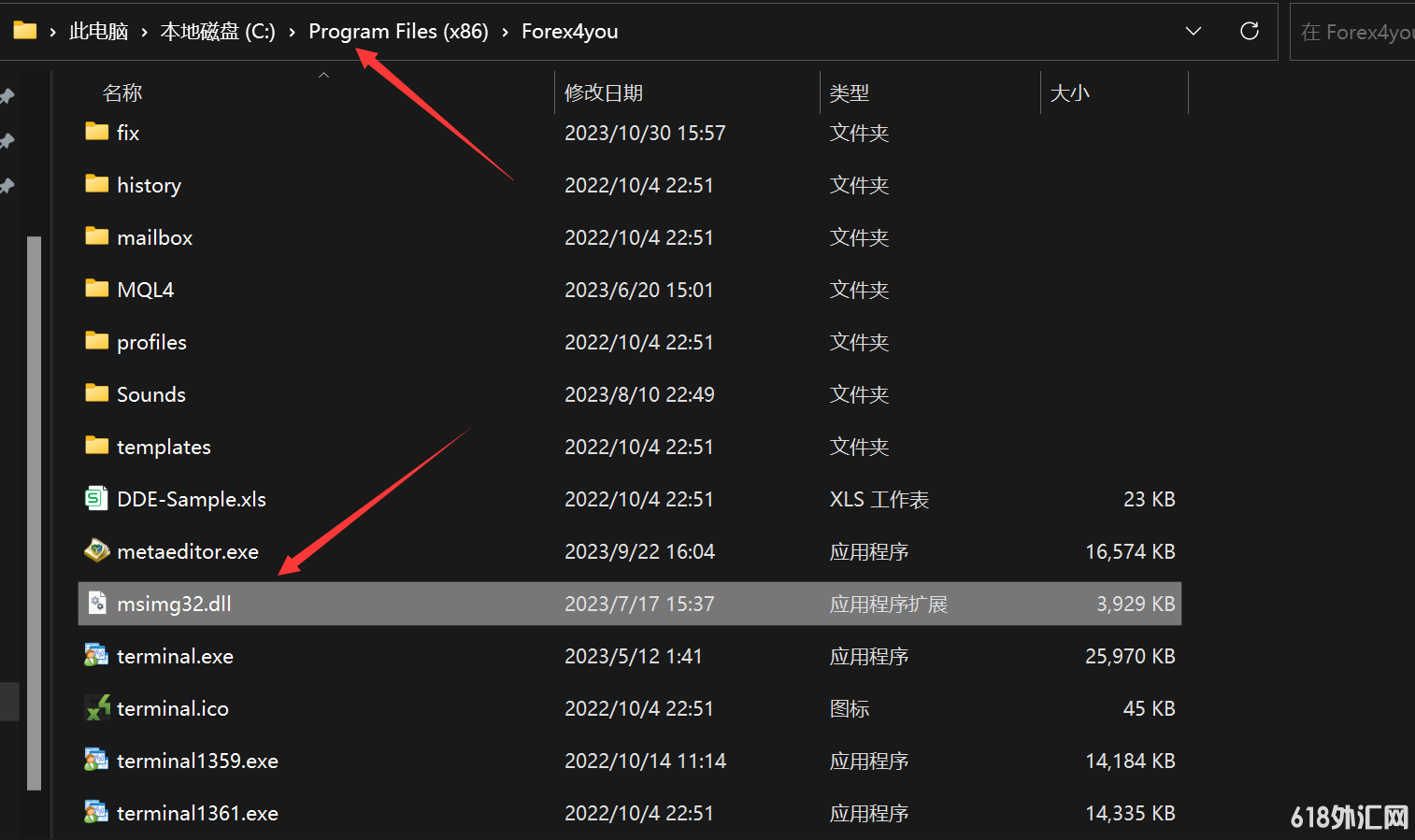Go to 本地磁盘 (C:) in the breadcrumb
Image resolution: width=1415 pixels, height=840 pixels.
(218, 32)
